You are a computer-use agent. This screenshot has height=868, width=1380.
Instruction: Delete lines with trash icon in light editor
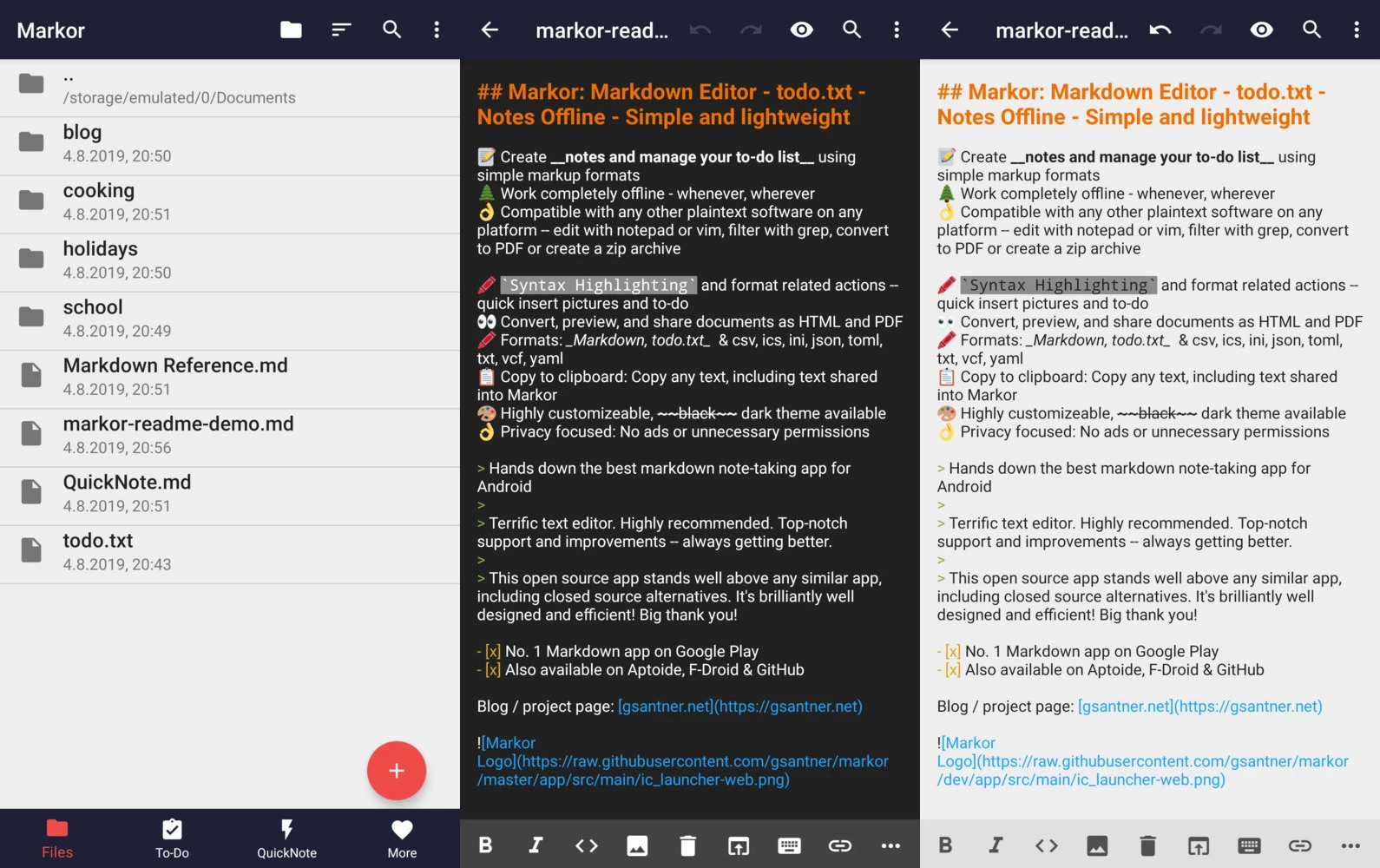pos(1147,845)
